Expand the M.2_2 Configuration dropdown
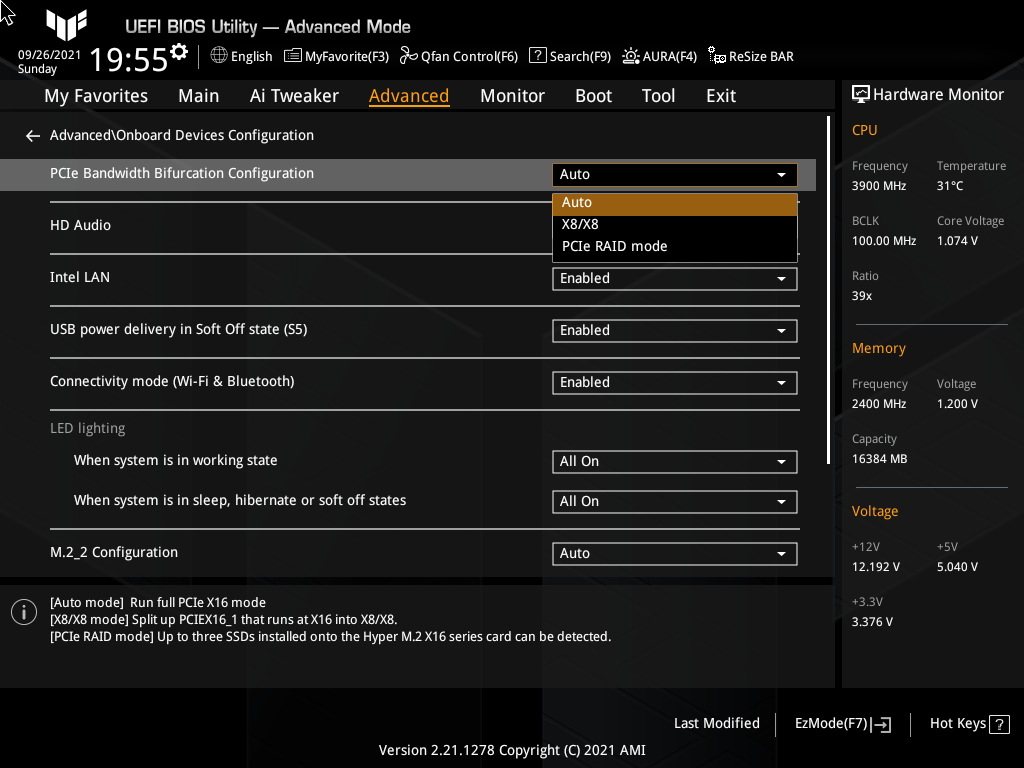 [674, 553]
